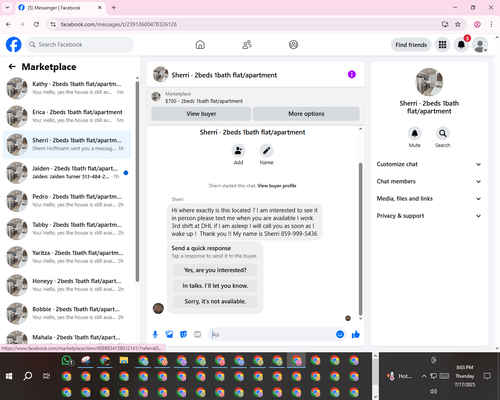Open the Pedro conversation
The height and width of the screenshot is (400, 500).
pos(67,201)
